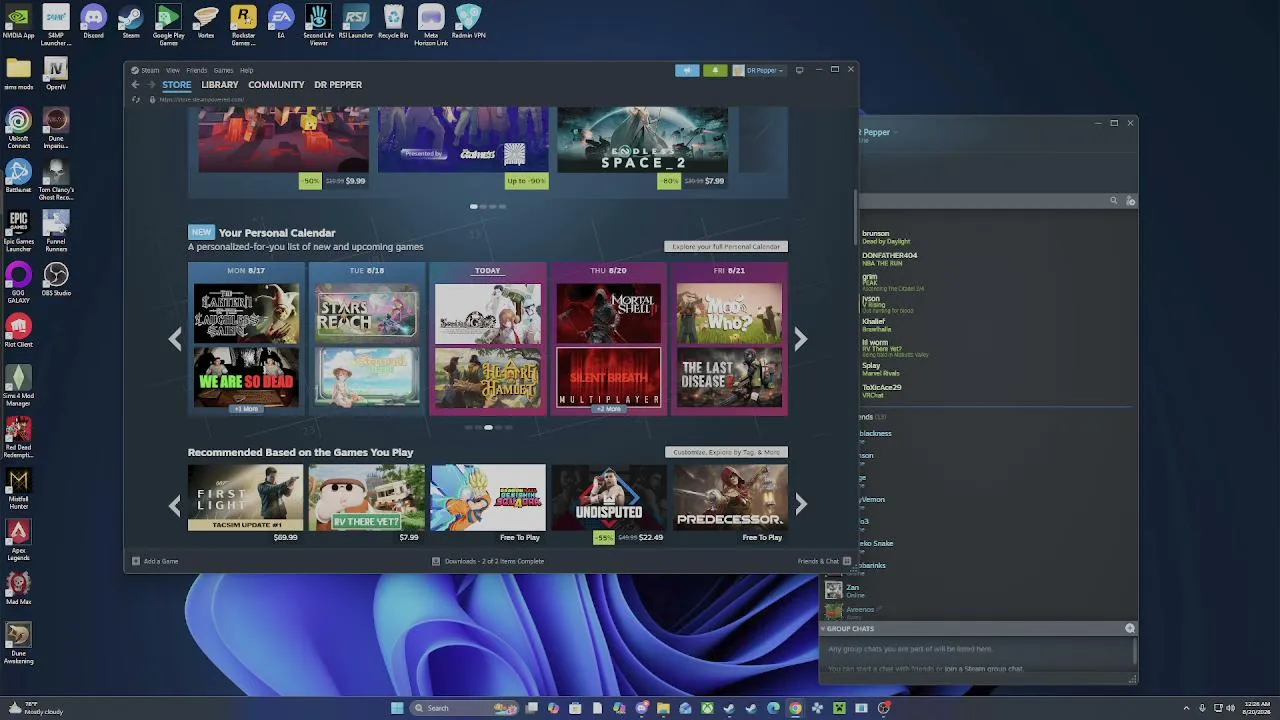Create a new group chat with plus icon
The image size is (1280, 720).
1130,629
